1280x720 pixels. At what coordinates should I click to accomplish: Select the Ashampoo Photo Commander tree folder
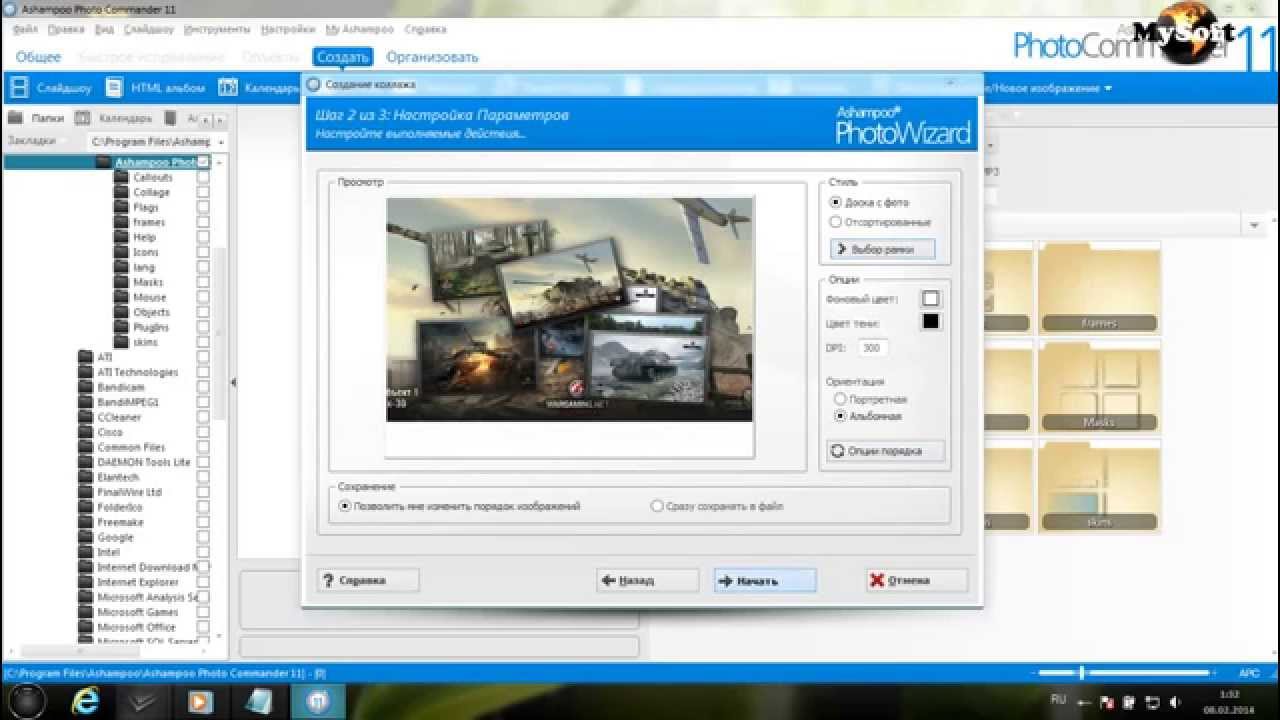(155, 162)
